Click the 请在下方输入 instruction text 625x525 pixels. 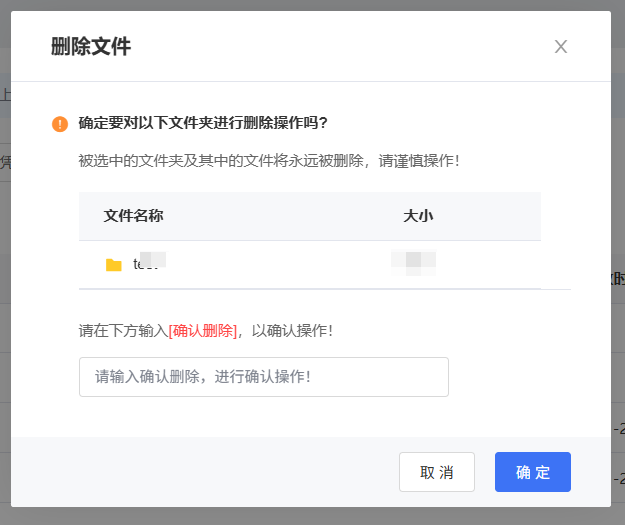coord(123,331)
